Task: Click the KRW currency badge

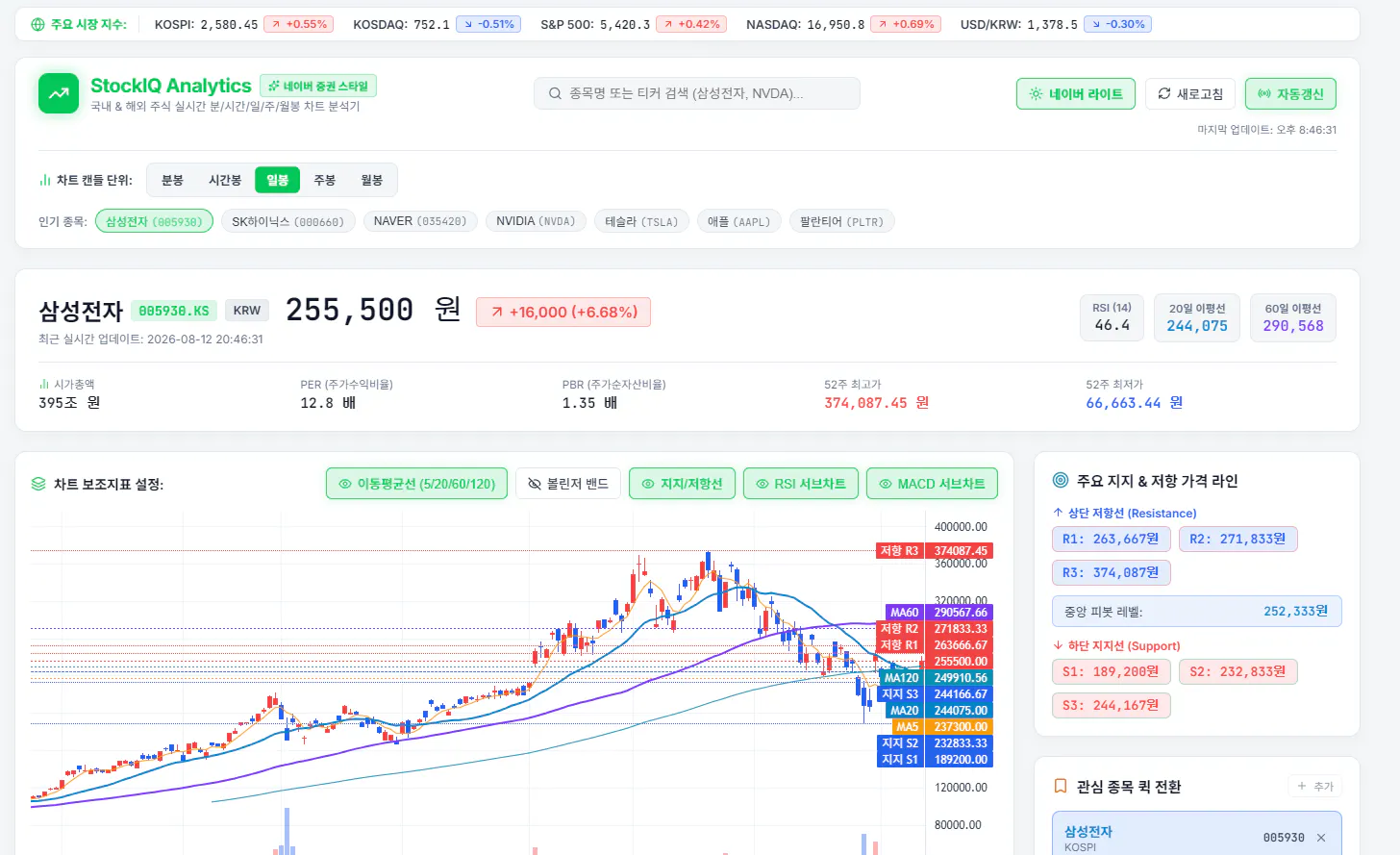Action: point(247,311)
